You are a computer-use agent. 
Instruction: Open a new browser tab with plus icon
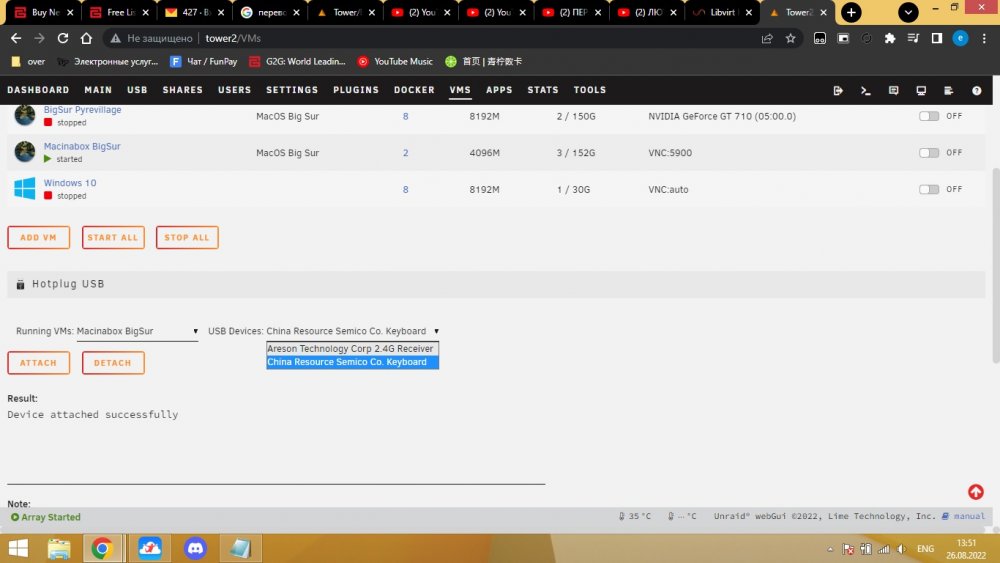coord(851,12)
